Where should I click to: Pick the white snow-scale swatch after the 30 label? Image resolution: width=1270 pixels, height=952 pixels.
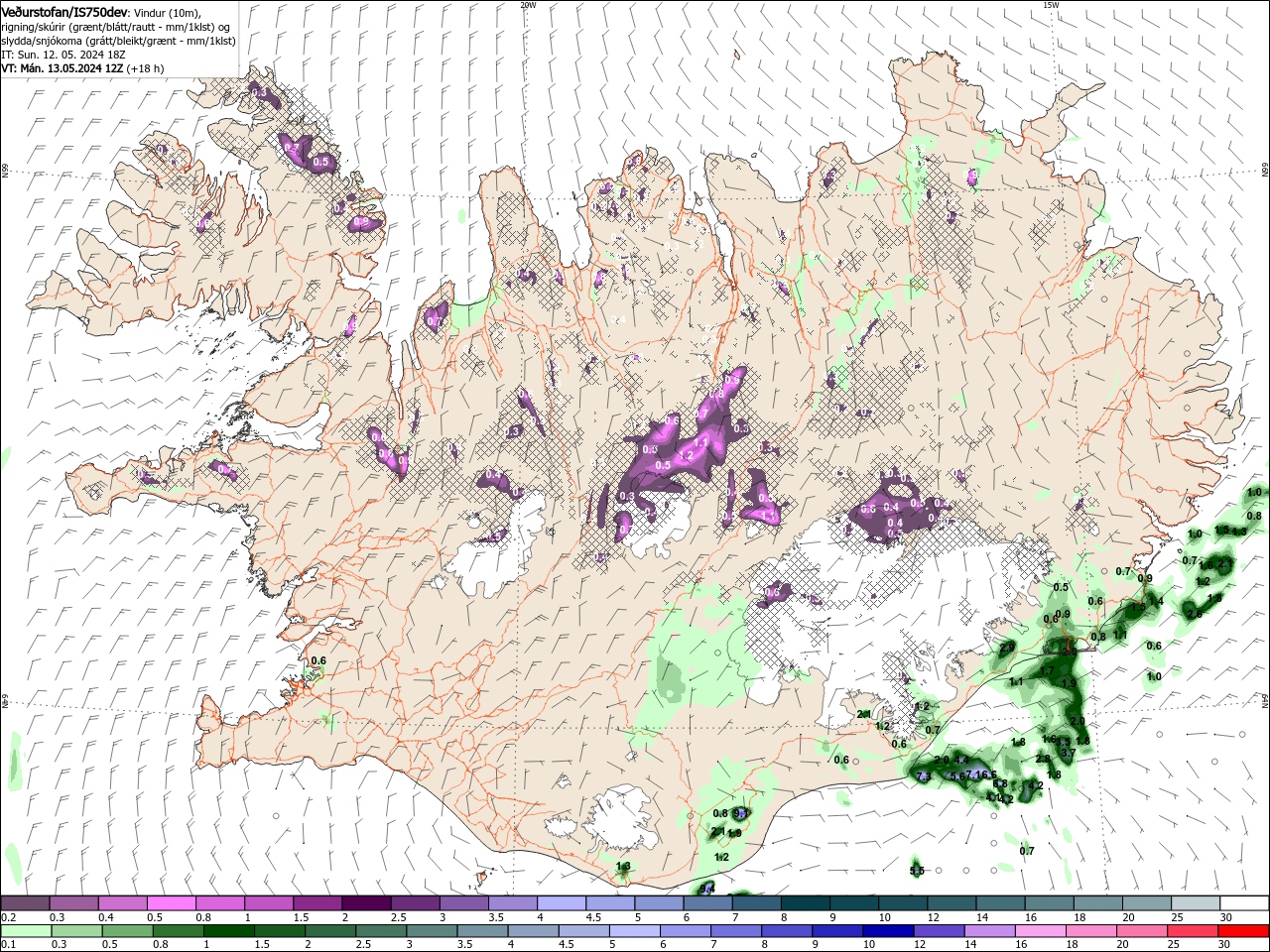point(1244,903)
